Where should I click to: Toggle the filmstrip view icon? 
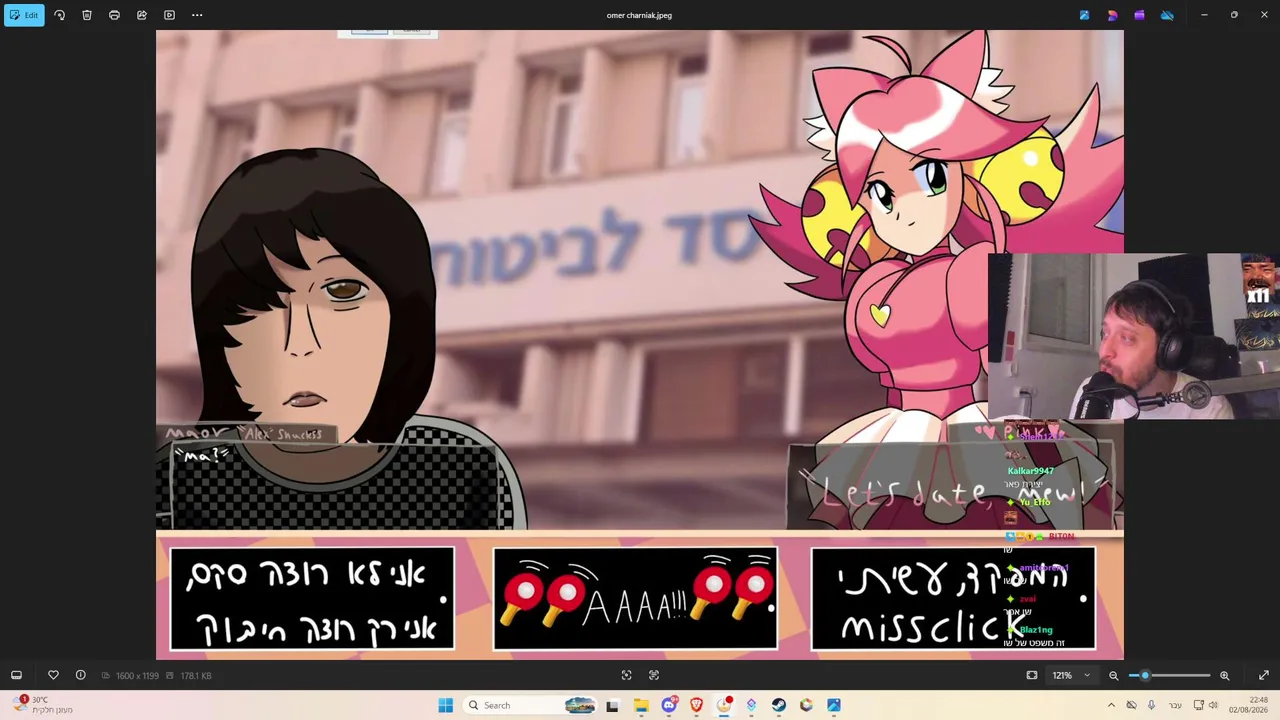(16, 675)
